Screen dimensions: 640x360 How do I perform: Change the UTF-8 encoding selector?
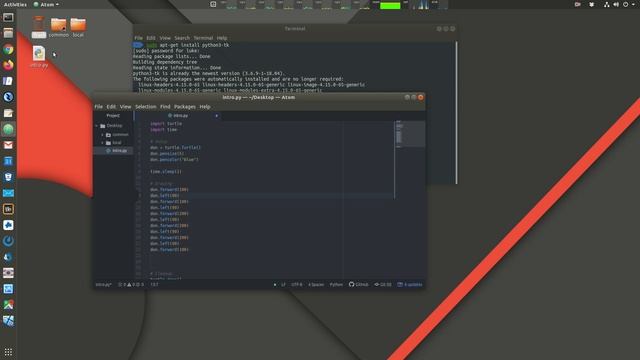pyautogui.click(x=297, y=284)
